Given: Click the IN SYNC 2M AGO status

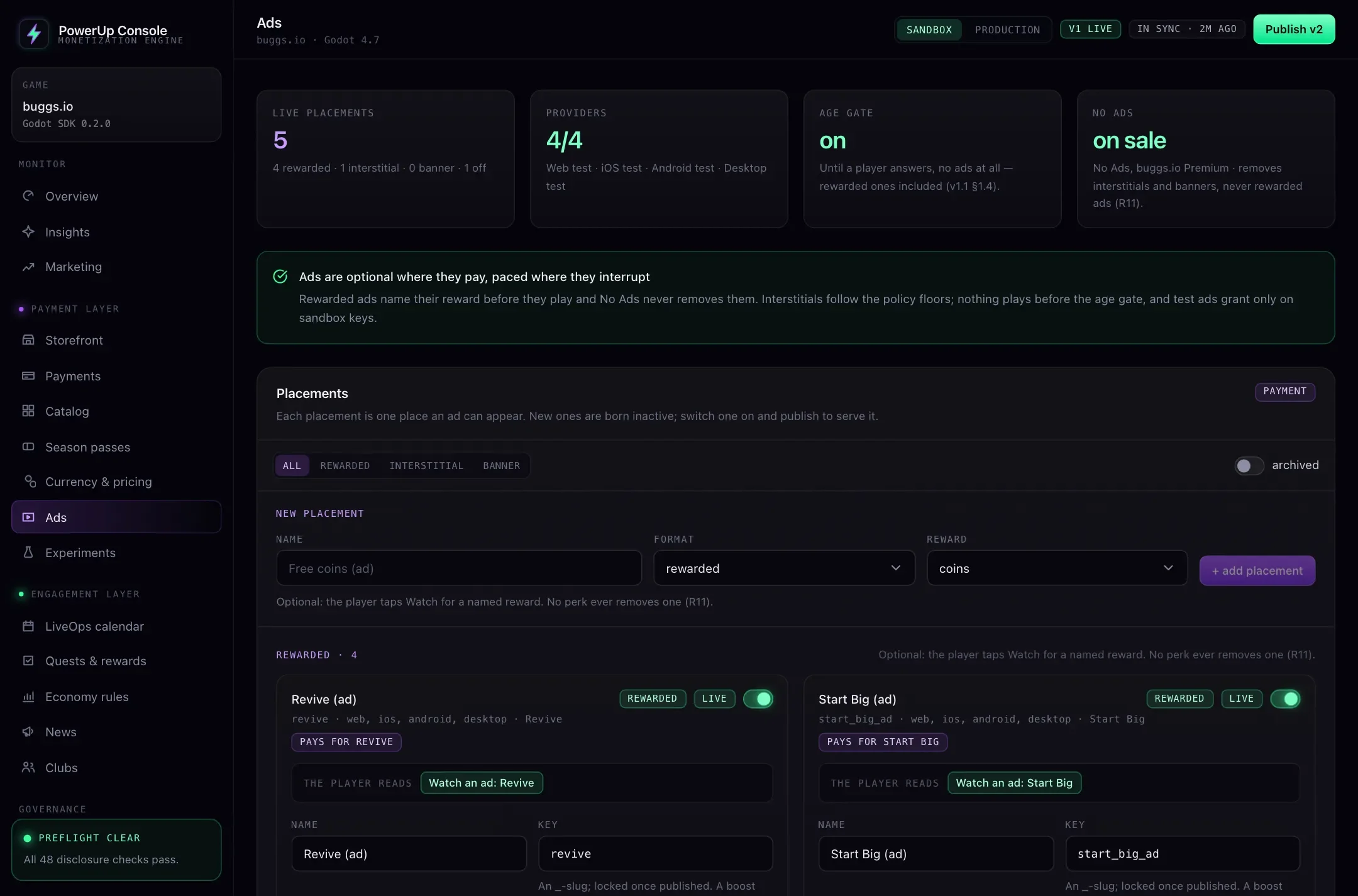Looking at the screenshot, I should pos(1186,30).
